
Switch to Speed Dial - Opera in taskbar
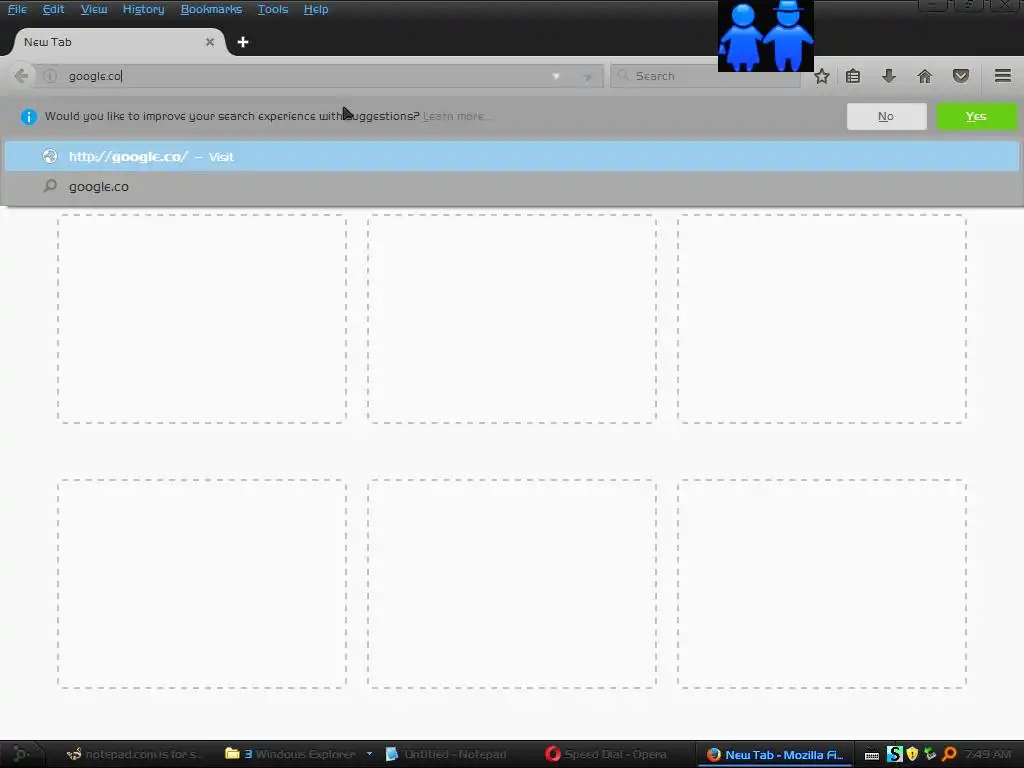click(606, 754)
